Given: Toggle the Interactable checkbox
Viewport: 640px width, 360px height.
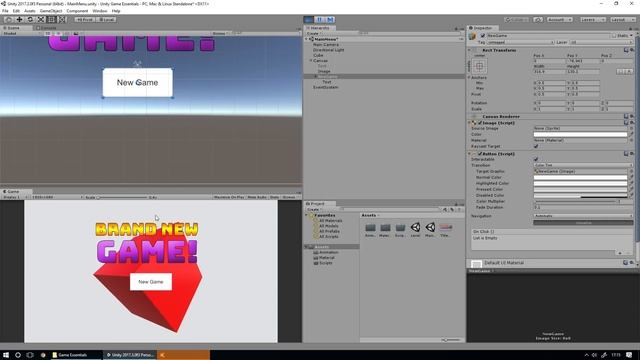Looking at the screenshot, I should click(536, 159).
